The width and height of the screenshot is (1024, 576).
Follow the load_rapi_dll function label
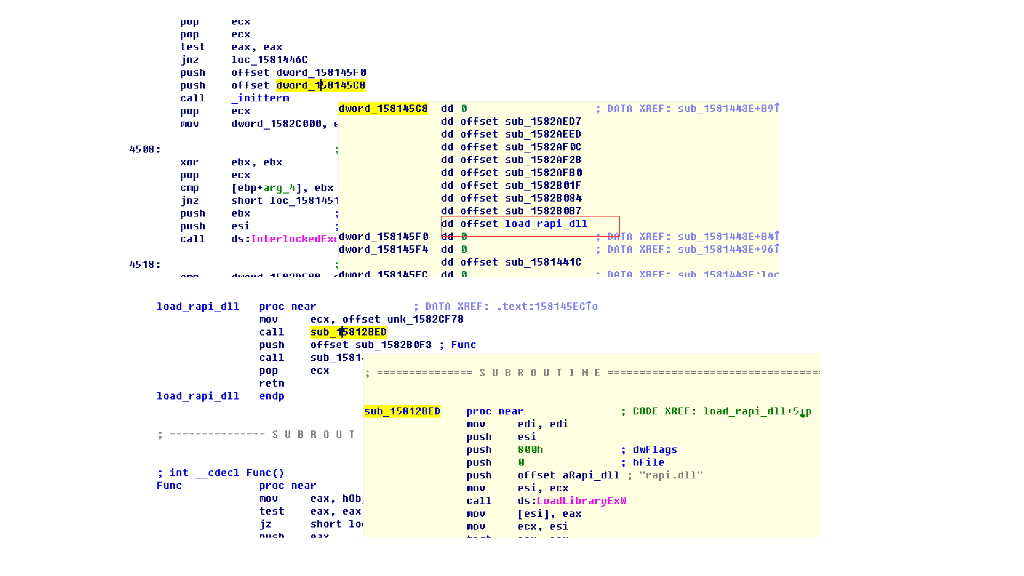[x=196, y=306]
